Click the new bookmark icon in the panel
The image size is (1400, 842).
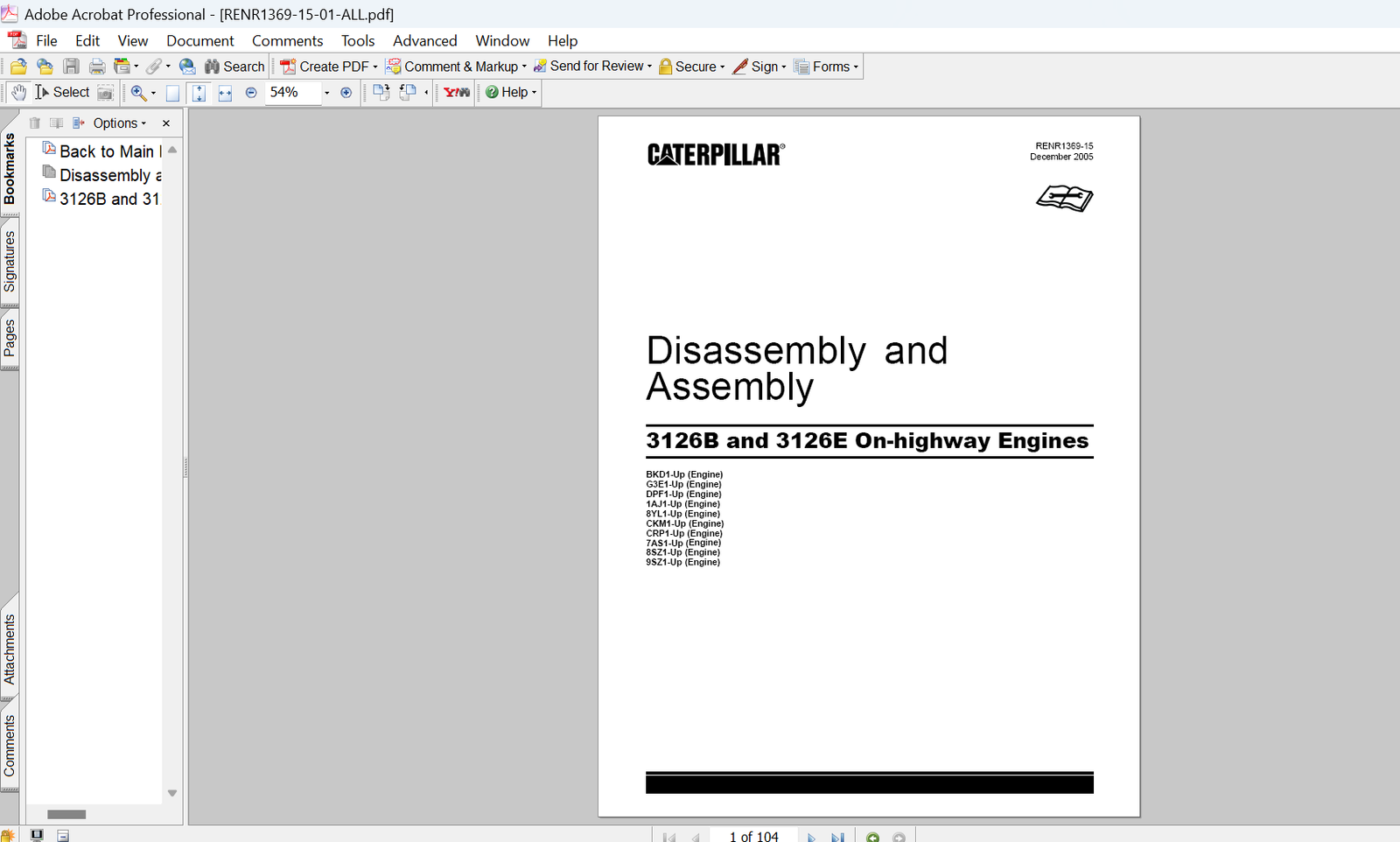56,123
